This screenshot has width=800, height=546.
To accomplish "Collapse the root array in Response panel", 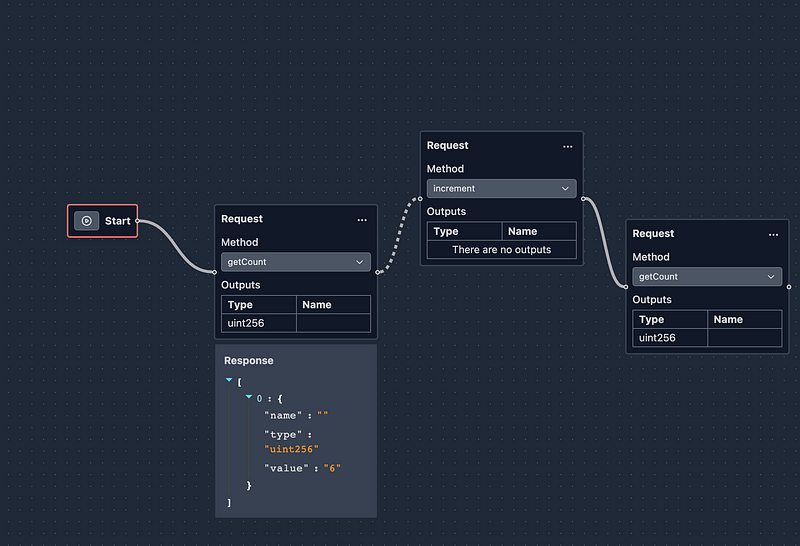I will tap(229, 381).
